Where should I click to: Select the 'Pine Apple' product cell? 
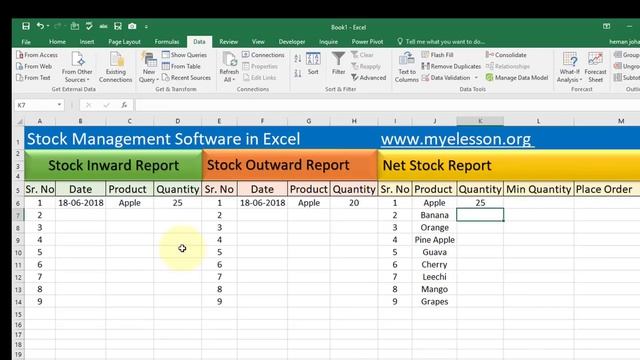[434, 240]
